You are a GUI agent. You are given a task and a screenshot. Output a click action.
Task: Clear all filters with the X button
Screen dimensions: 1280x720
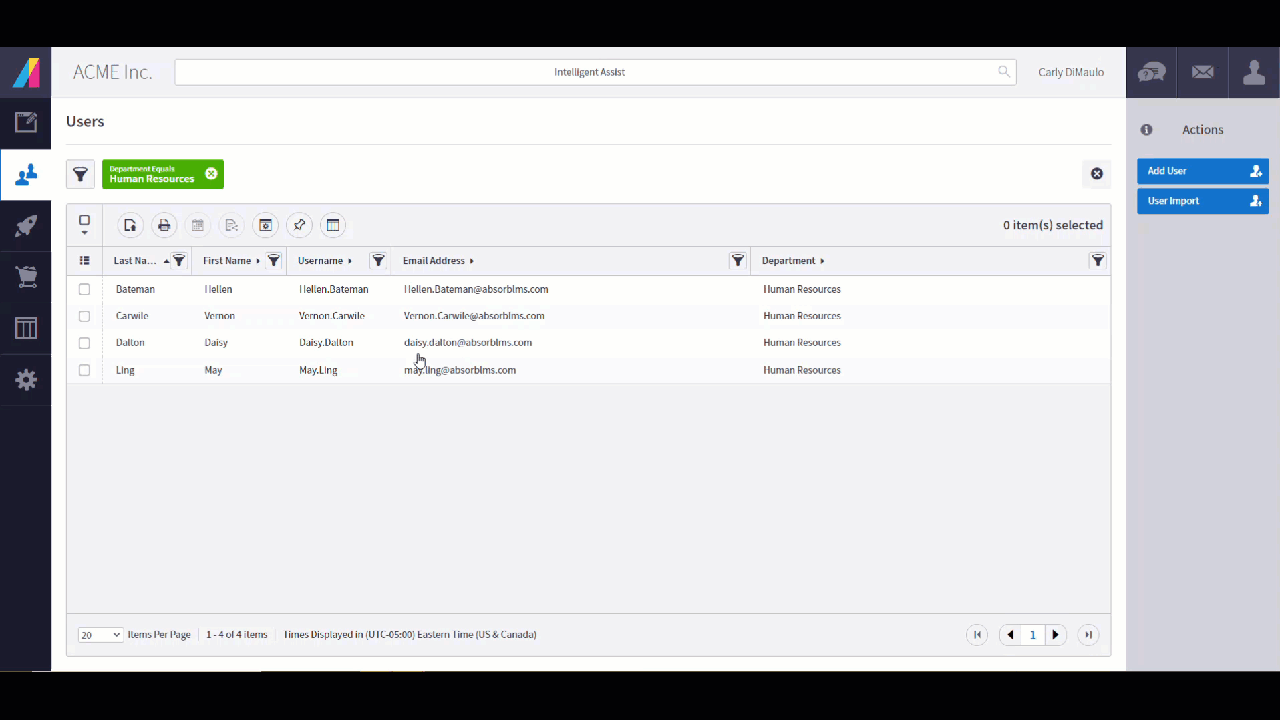click(x=1097, y=174)
